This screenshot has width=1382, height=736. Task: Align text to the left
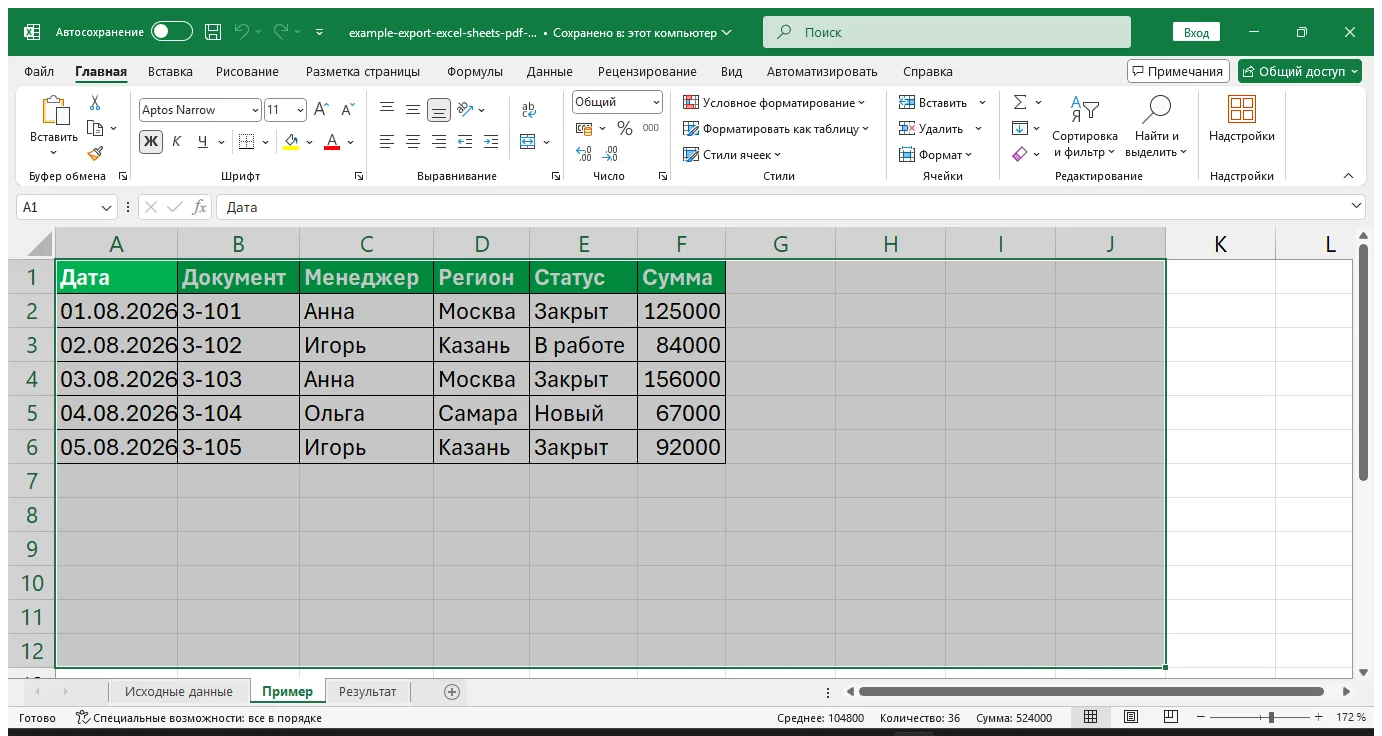point(386,142)
